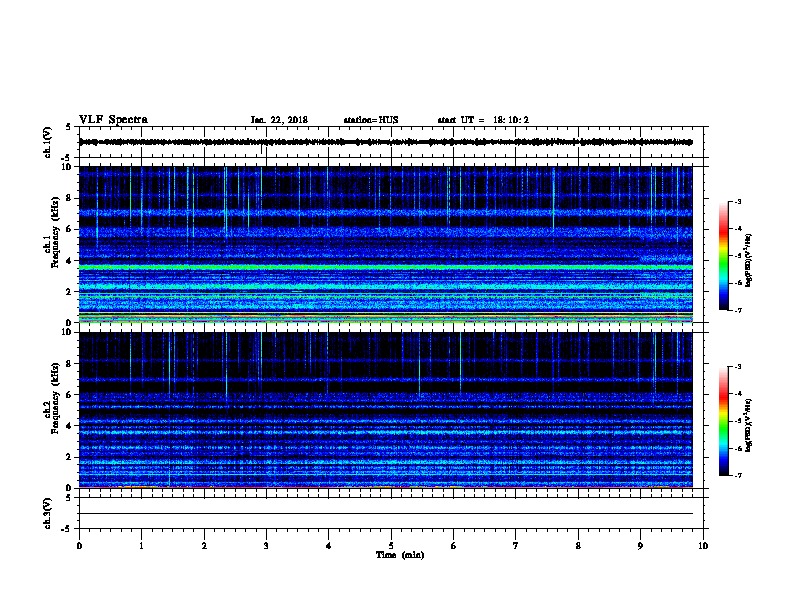Click the ch.1 color bar log(PSD) unit label
The height and width of the screenshot is (612, 792).
(x=749, y=260)
